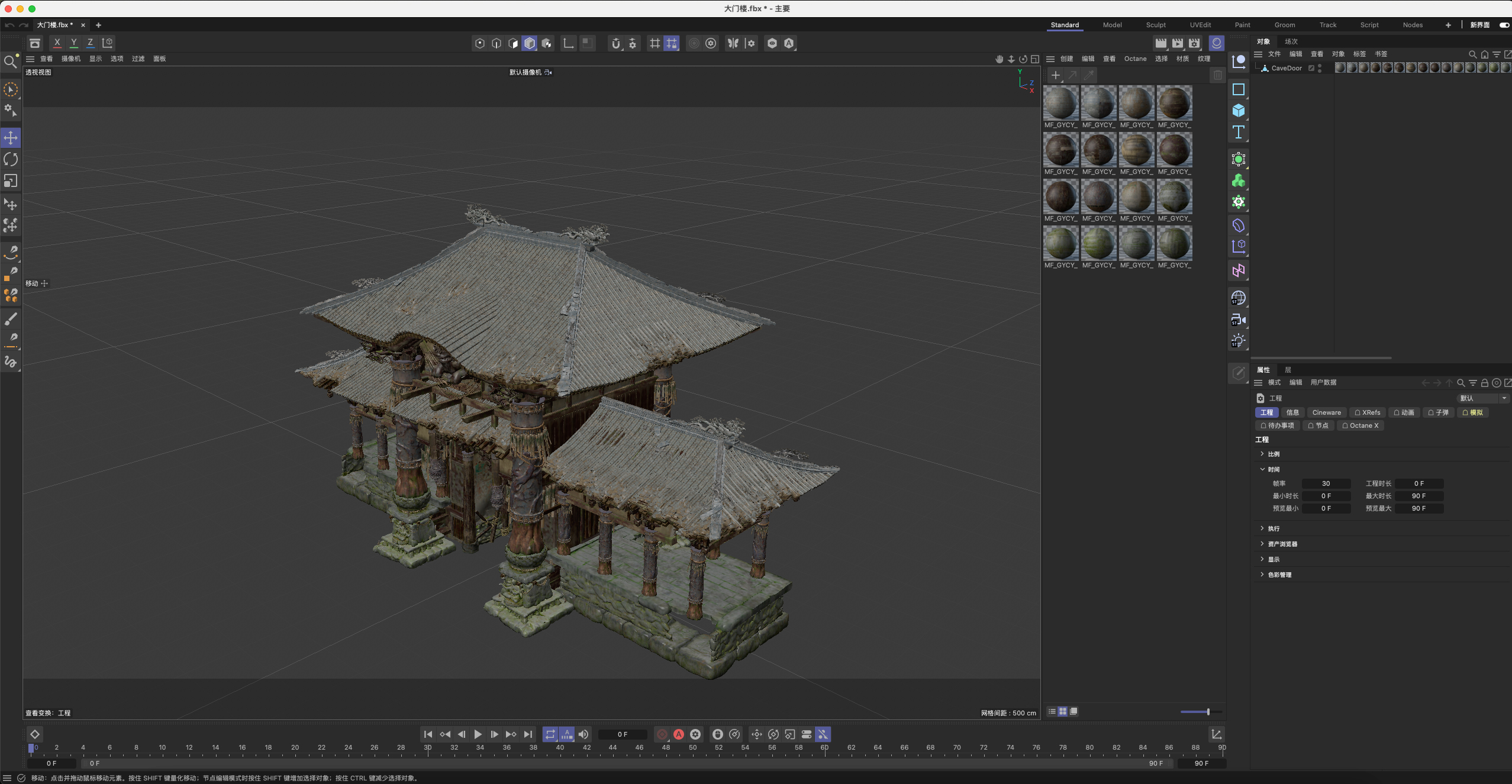Open the Octane menu in material manager
Viewport: 1512px width, 784px height.
(x=1135, y=59)
